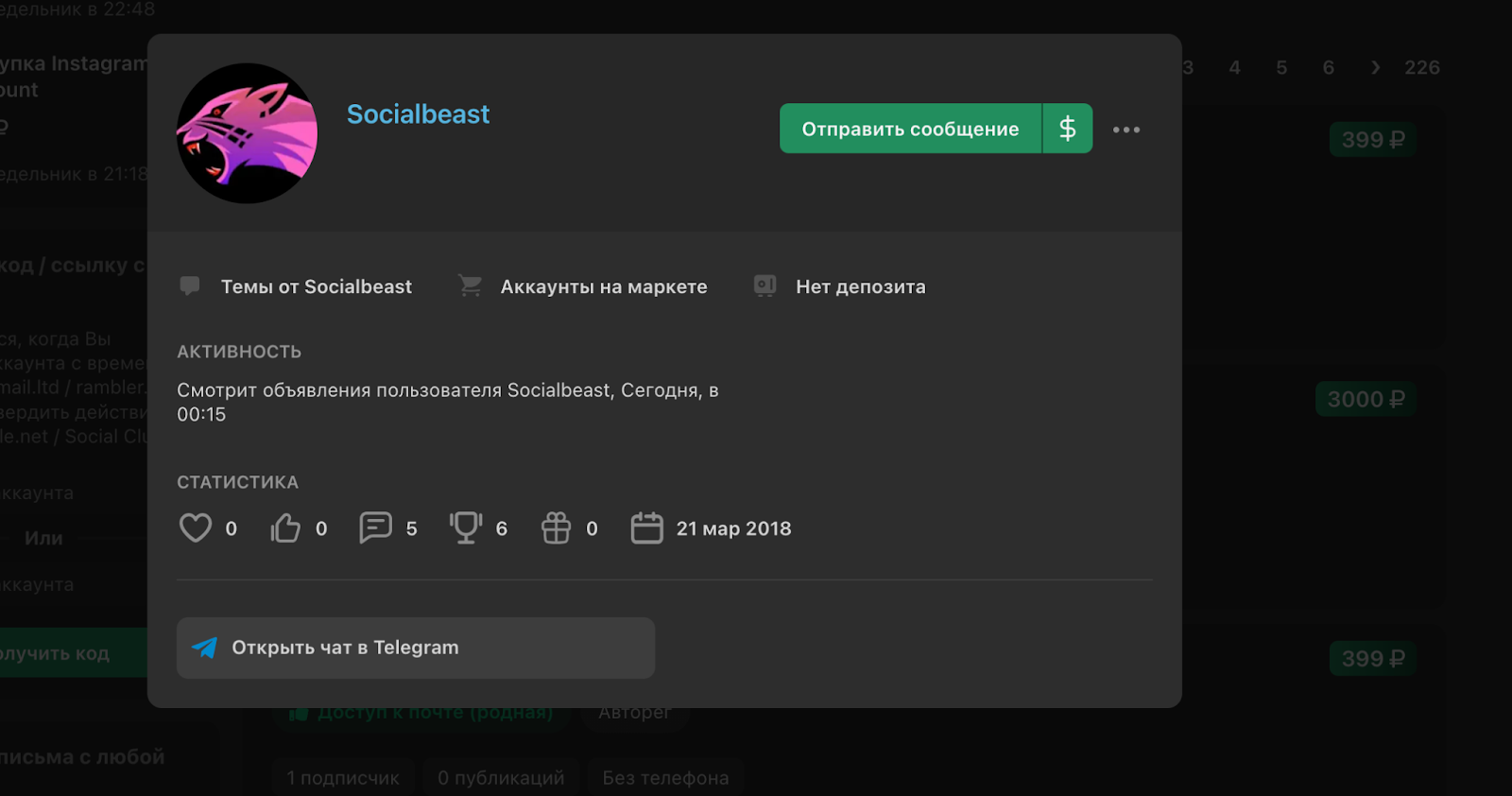Image resolution: width=1512 pixels, height=796 pixels.
Task: Click the deposit safe icon
Action: point(765,286)
